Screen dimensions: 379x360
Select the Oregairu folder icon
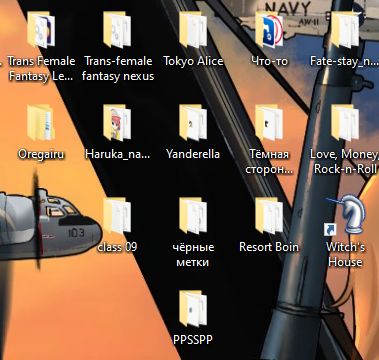click(x=41, y=122)
